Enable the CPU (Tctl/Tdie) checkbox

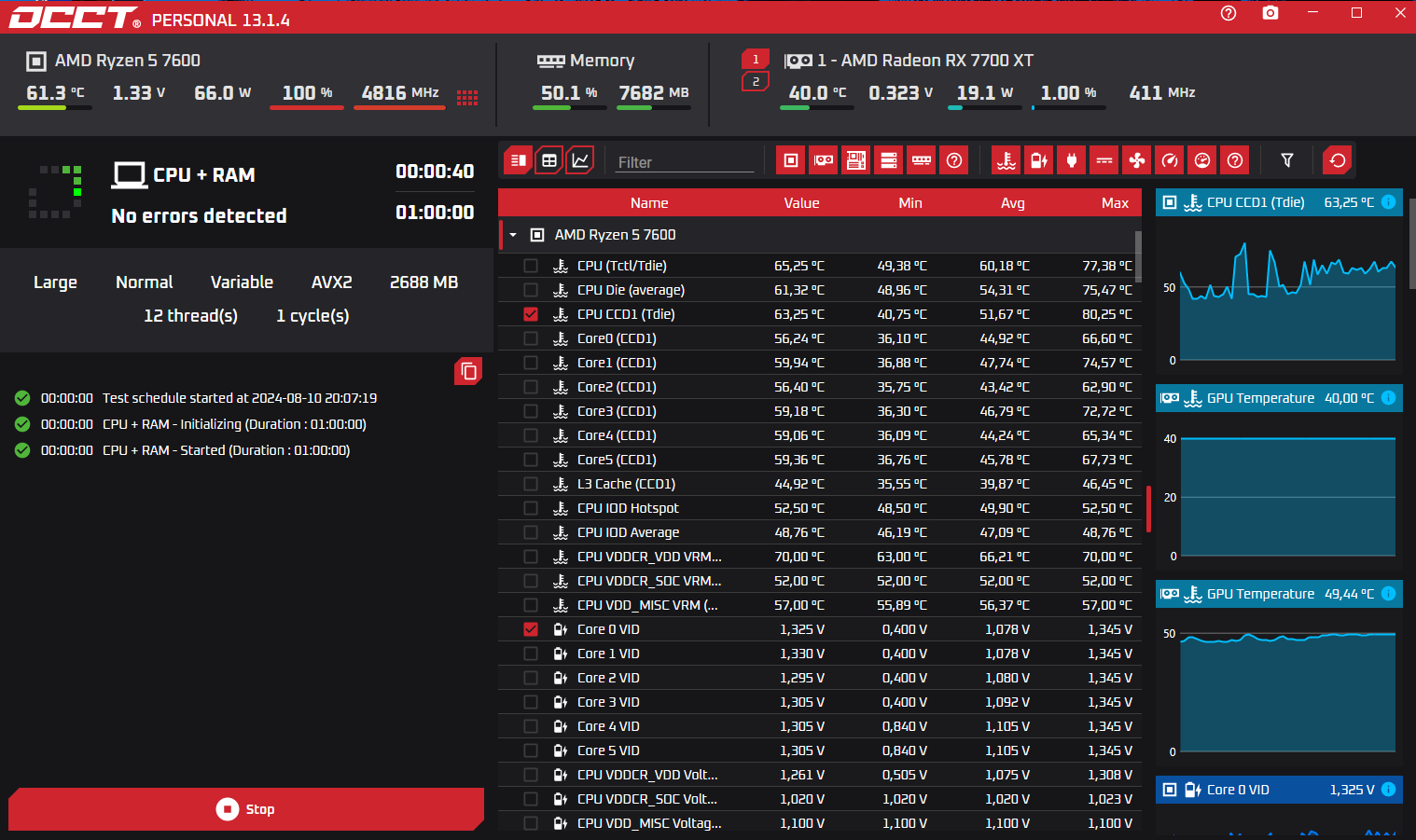531,266
